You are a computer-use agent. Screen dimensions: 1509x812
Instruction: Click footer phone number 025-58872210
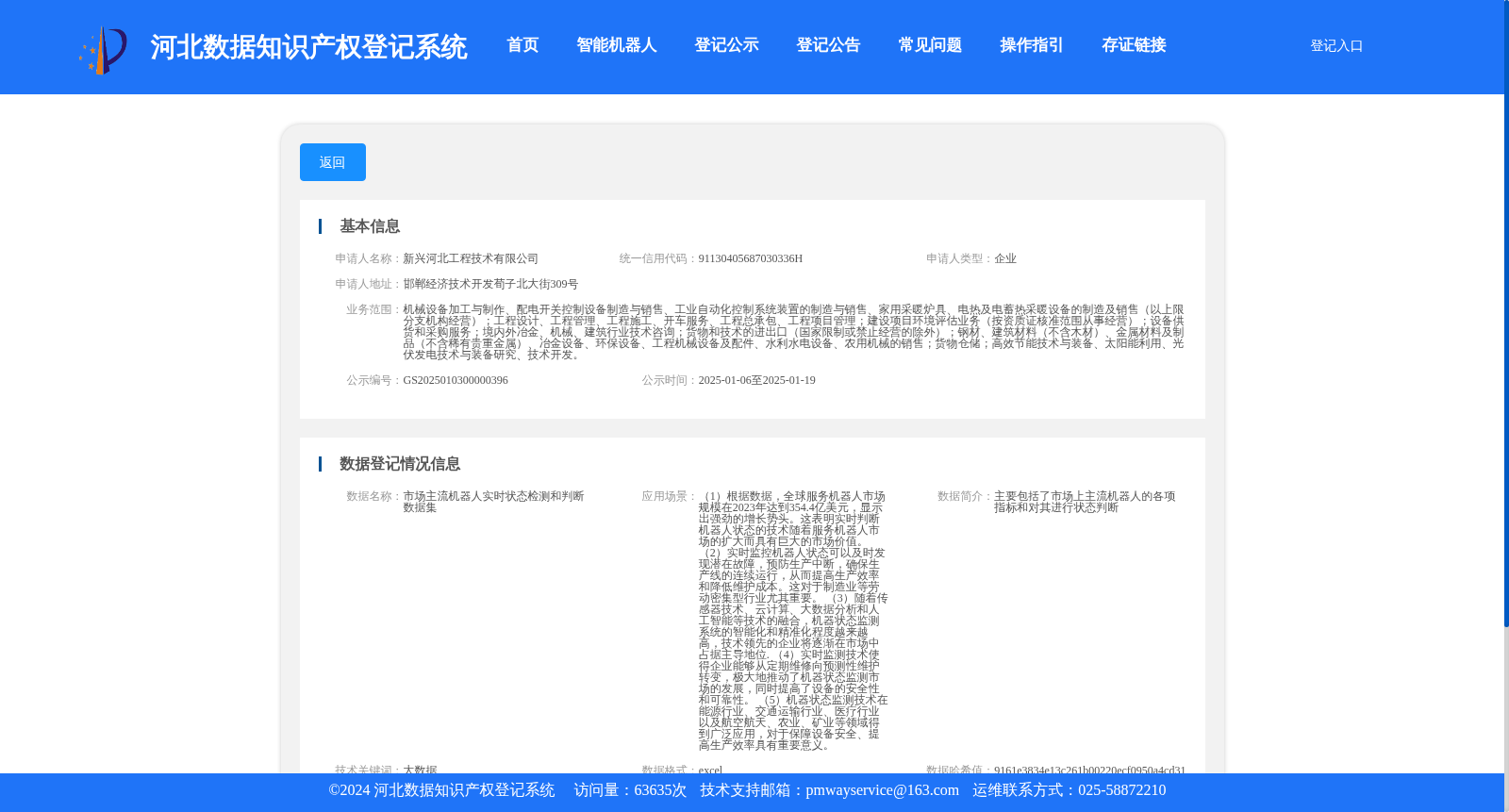click(1122, 790)
